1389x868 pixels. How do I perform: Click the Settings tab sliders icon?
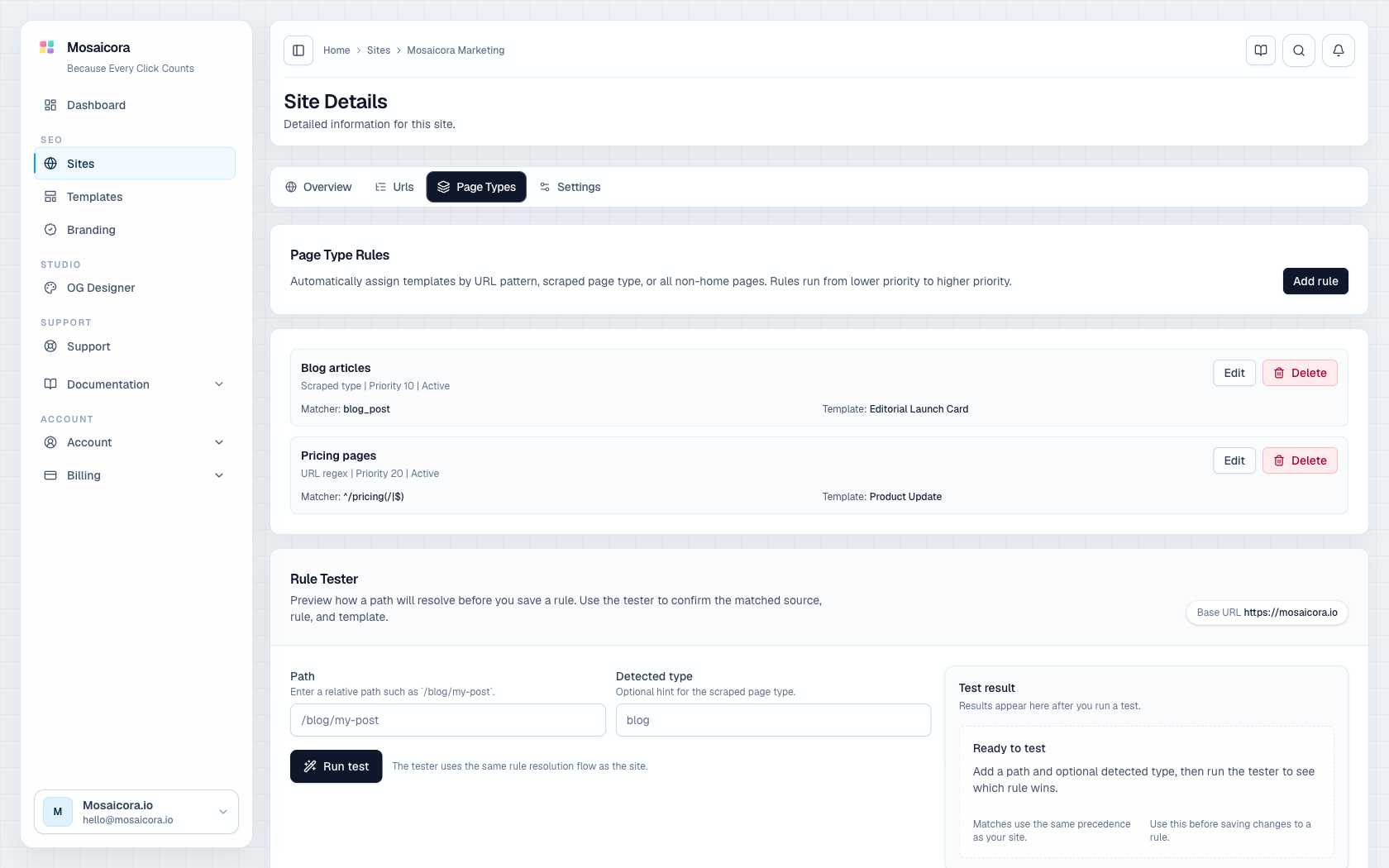pos(545,187)
